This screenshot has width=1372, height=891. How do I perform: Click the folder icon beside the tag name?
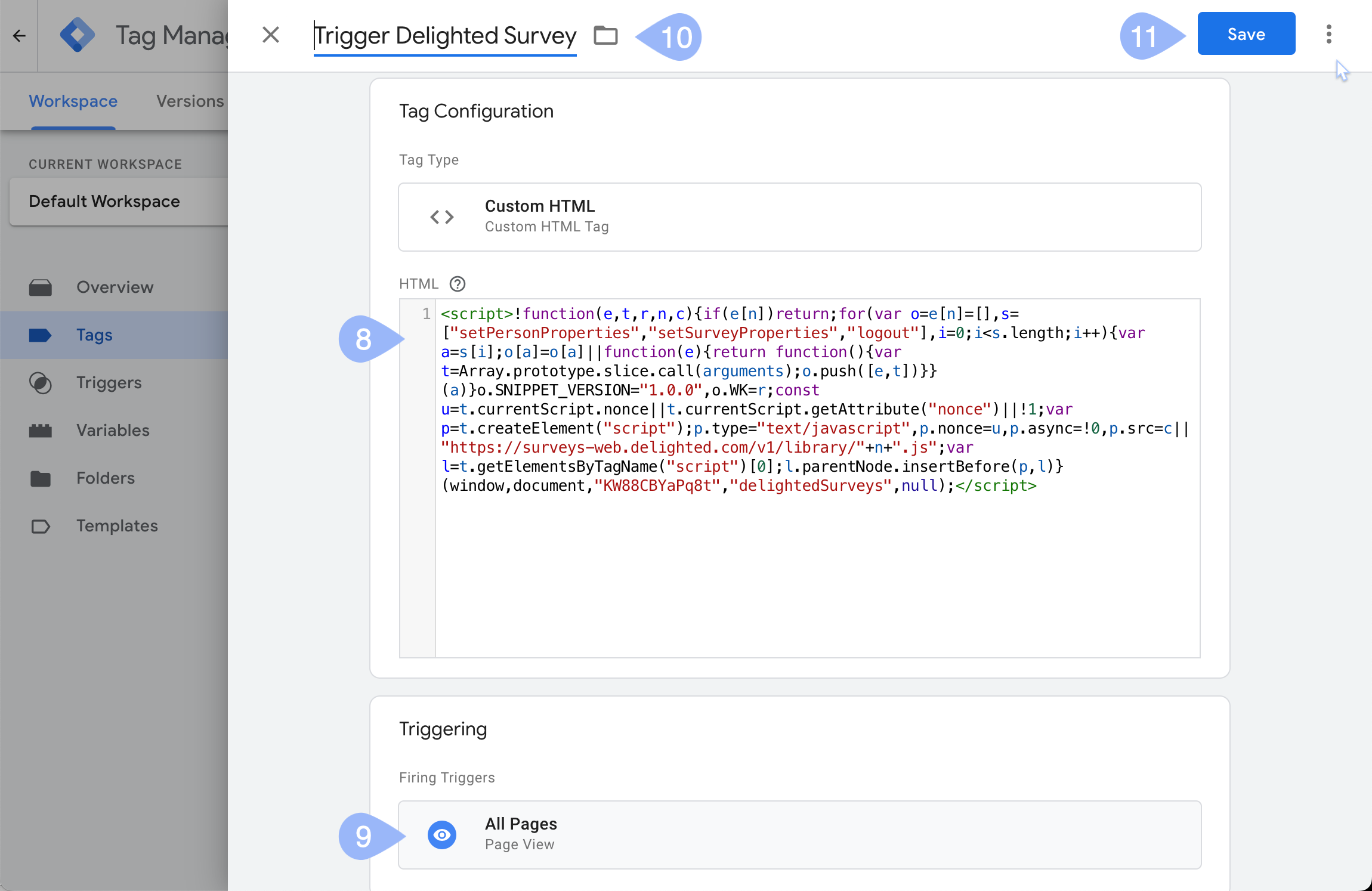pos(605,35)
